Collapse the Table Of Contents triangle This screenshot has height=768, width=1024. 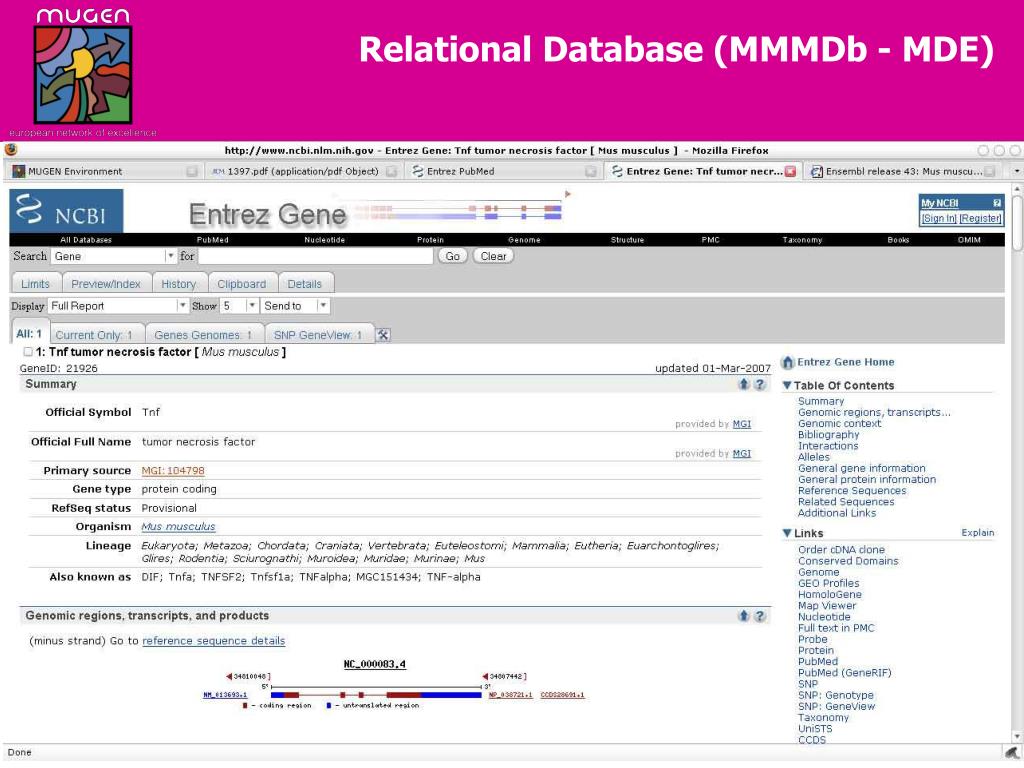(x=787, y=385)
